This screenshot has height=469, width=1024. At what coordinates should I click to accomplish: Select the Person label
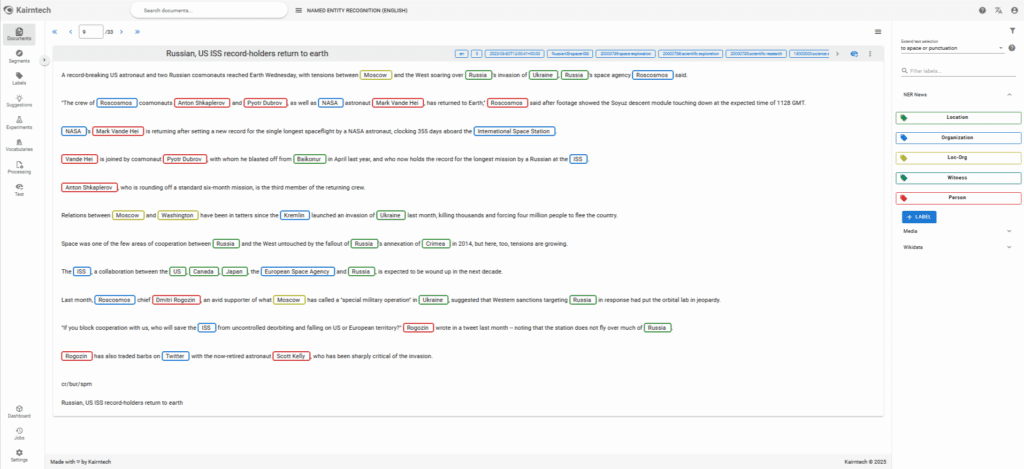pos(957,198)
